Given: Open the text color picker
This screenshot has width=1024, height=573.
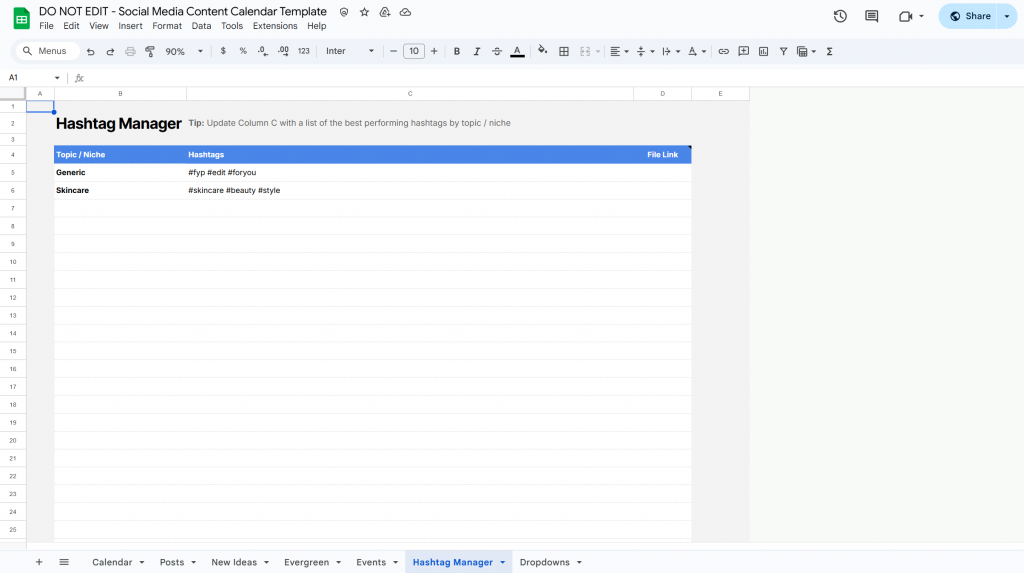Looking at the screenshot, I should 517,51.
